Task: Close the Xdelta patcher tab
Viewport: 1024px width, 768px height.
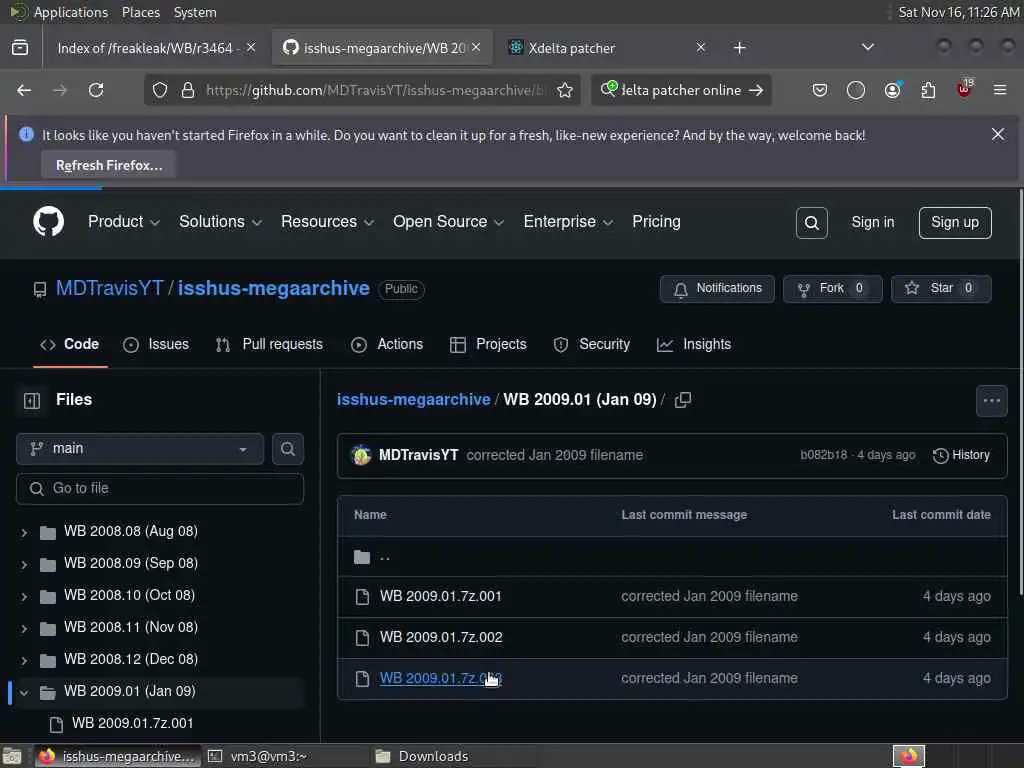Action: pos(700,48)
